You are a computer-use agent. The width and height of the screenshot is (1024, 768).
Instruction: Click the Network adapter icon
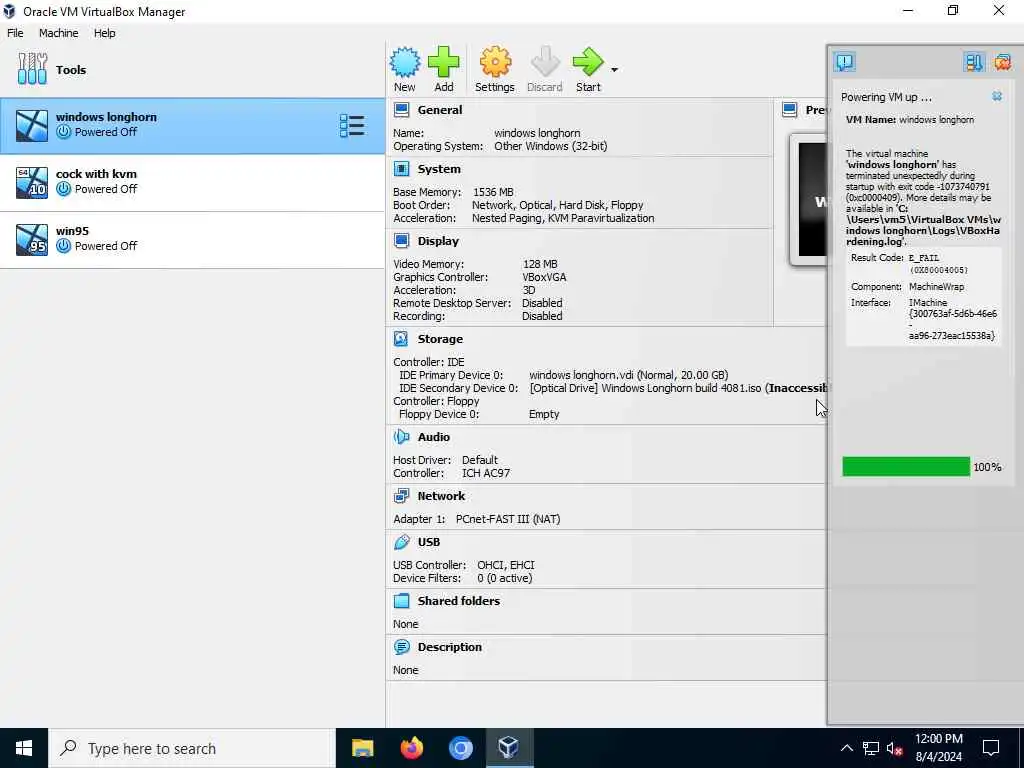[401, 495]
